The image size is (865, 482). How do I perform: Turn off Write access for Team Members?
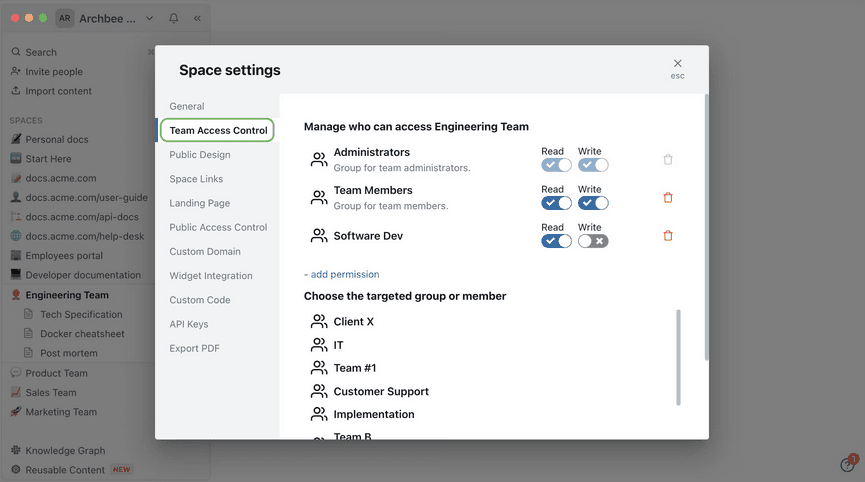point(593,203)
